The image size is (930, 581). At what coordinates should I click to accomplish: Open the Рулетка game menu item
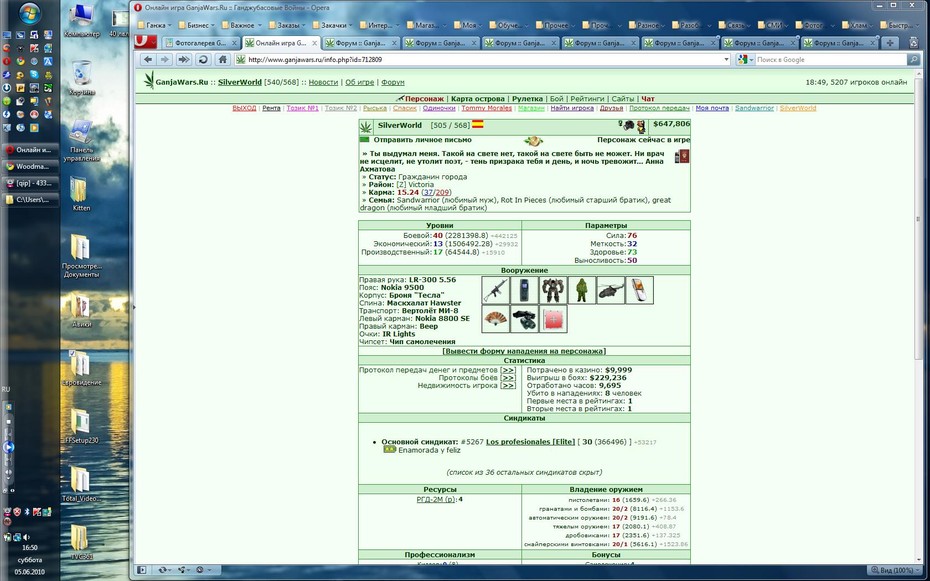coord(527,99)
